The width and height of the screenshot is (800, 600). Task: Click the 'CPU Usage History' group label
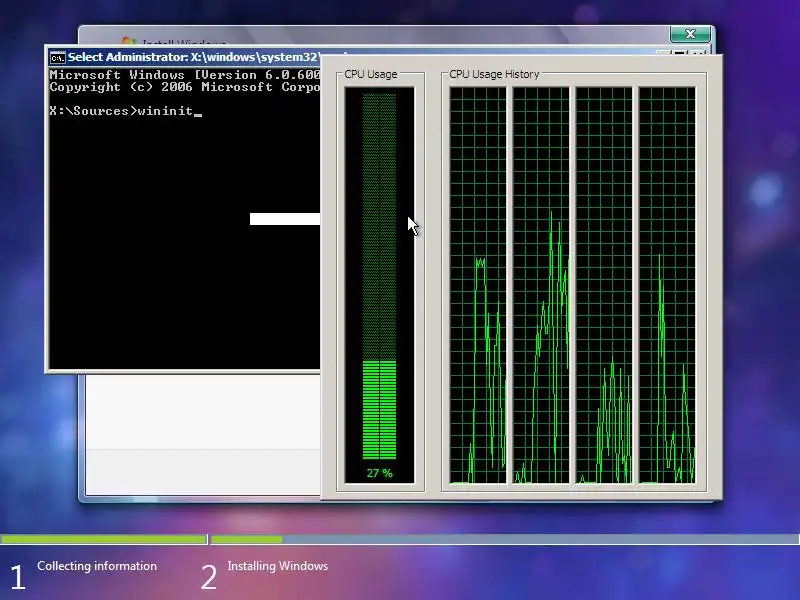[494, 74]
